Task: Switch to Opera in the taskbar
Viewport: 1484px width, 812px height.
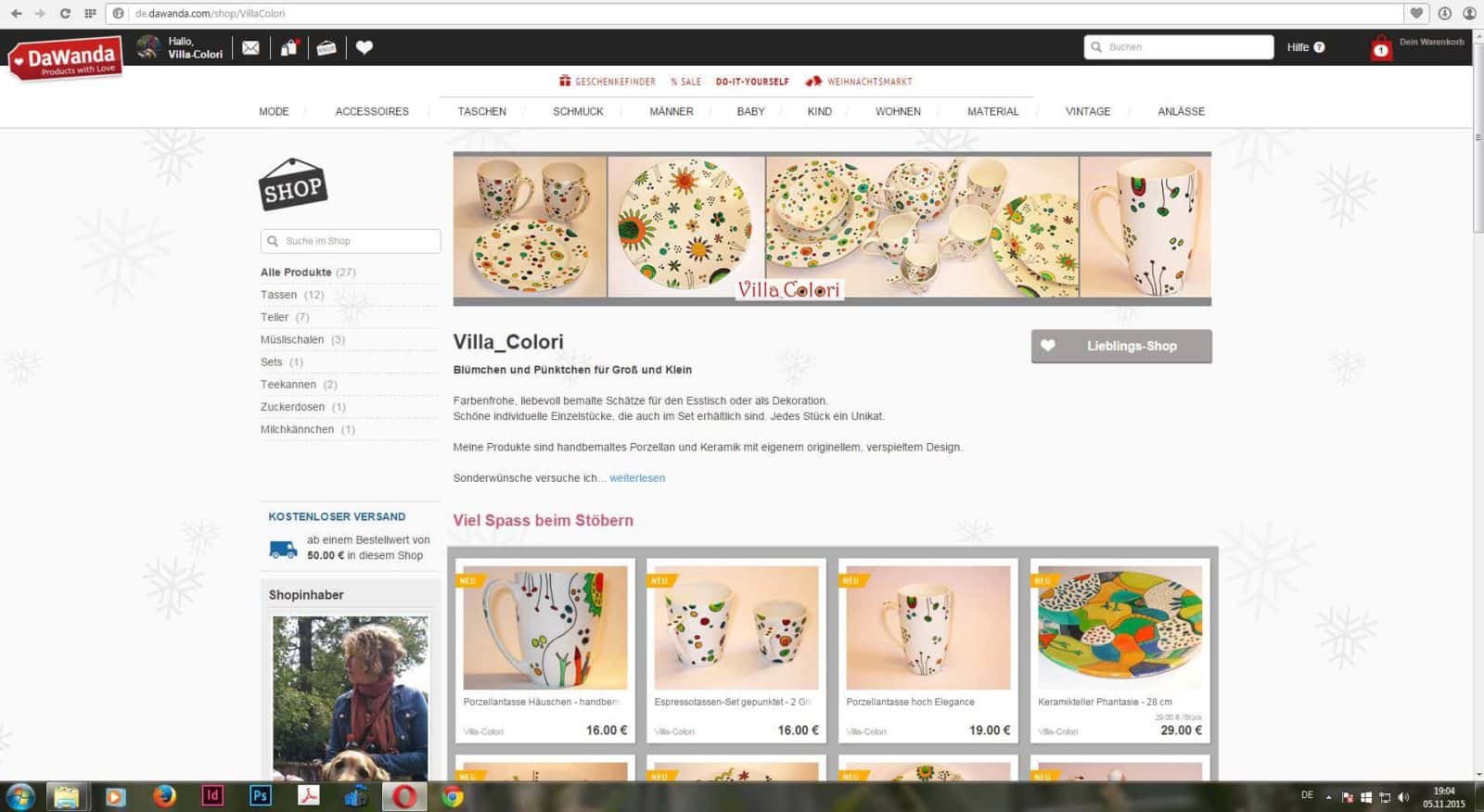Action: tap(403, 796)
